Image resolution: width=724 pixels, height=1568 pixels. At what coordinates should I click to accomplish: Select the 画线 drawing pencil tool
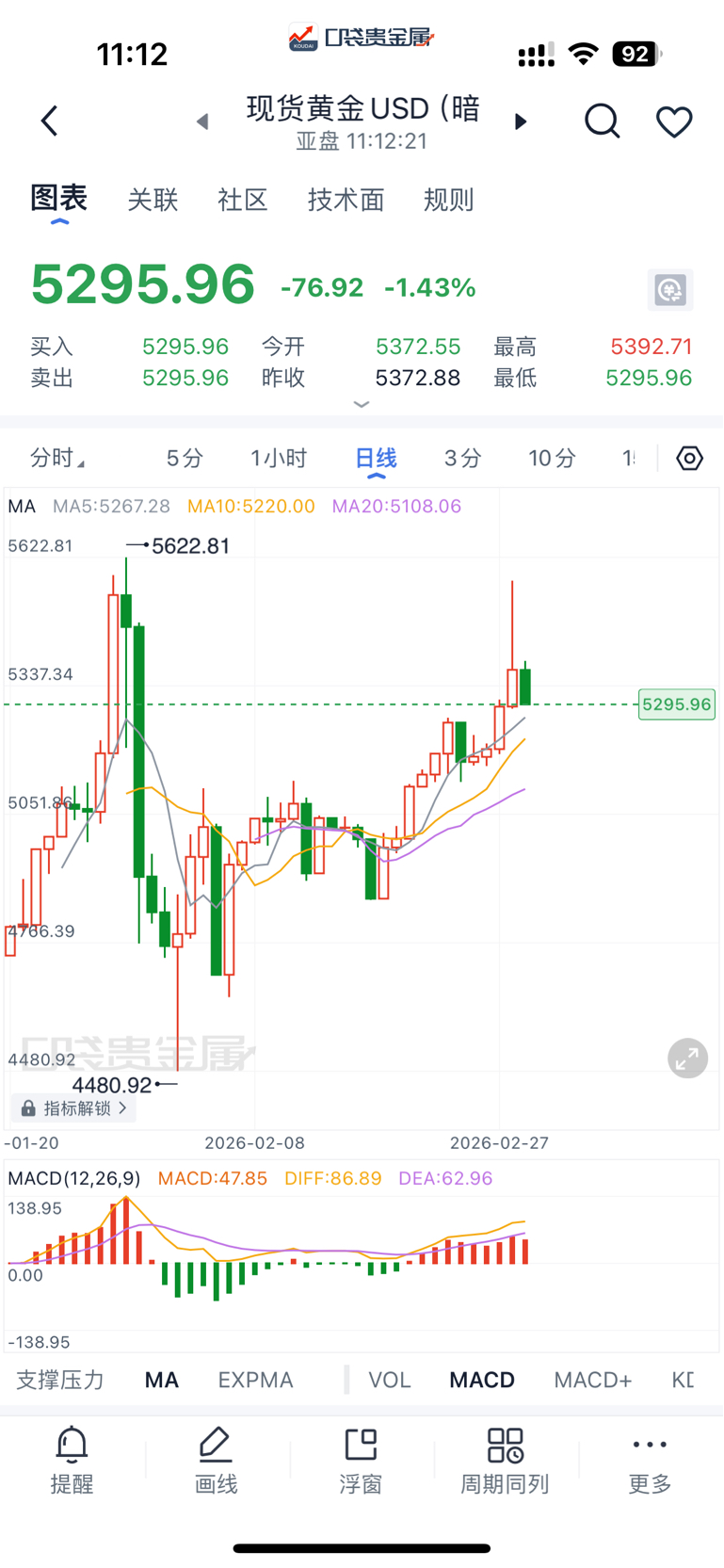pos(216,1460)
